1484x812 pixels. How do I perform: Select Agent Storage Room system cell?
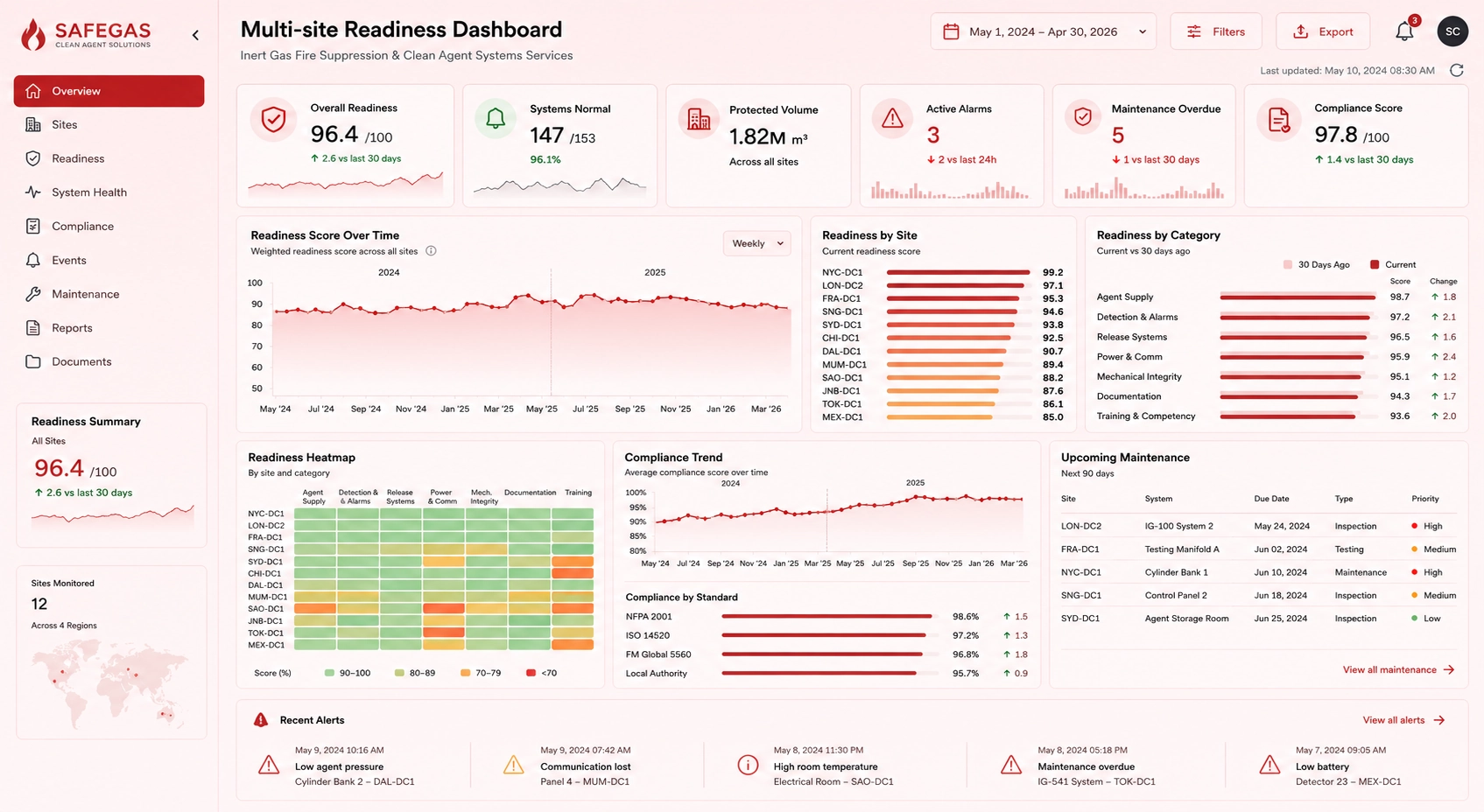[x=1186, y=619]
